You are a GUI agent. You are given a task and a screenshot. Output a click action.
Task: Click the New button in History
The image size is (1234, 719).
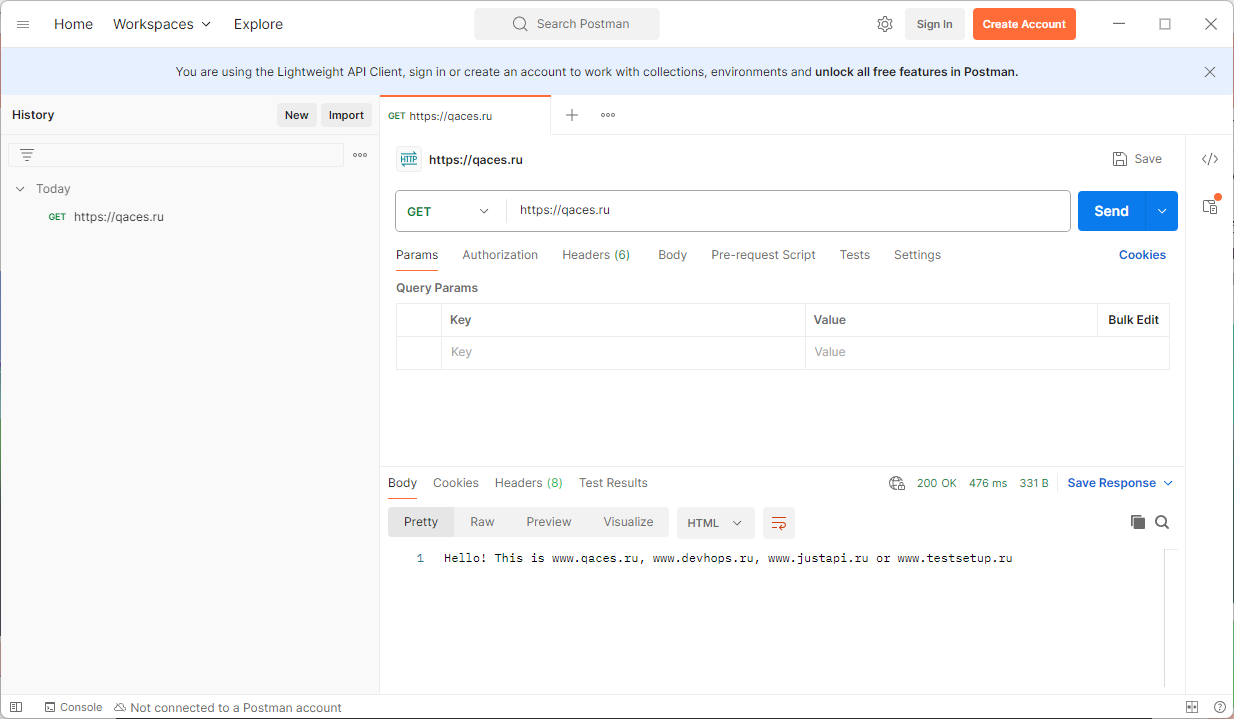pyautogui.click(x=297, y=115)
